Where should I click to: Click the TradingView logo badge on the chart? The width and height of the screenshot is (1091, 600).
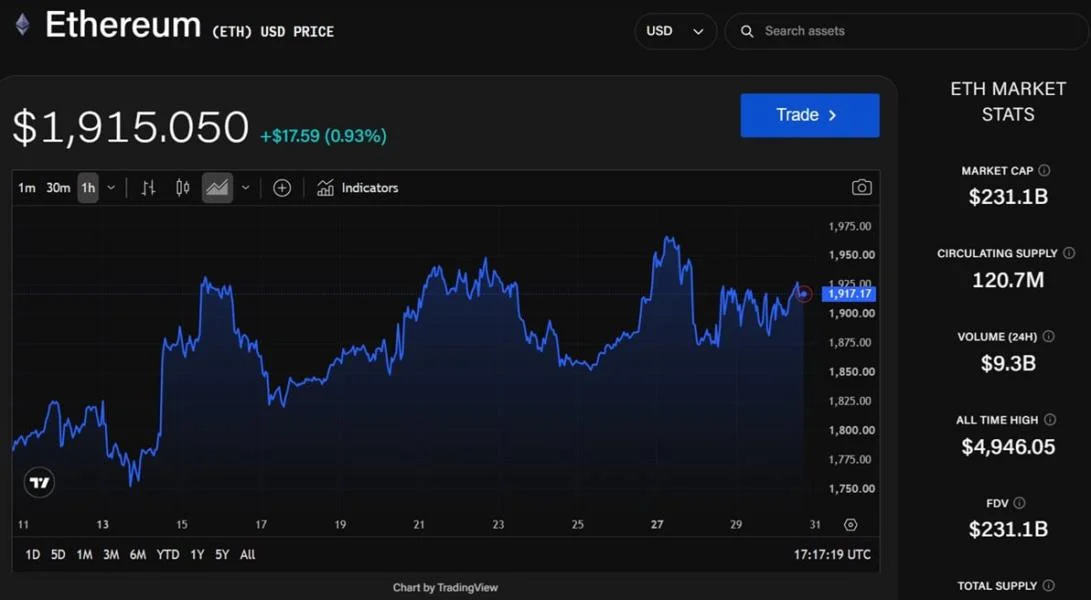39,482
